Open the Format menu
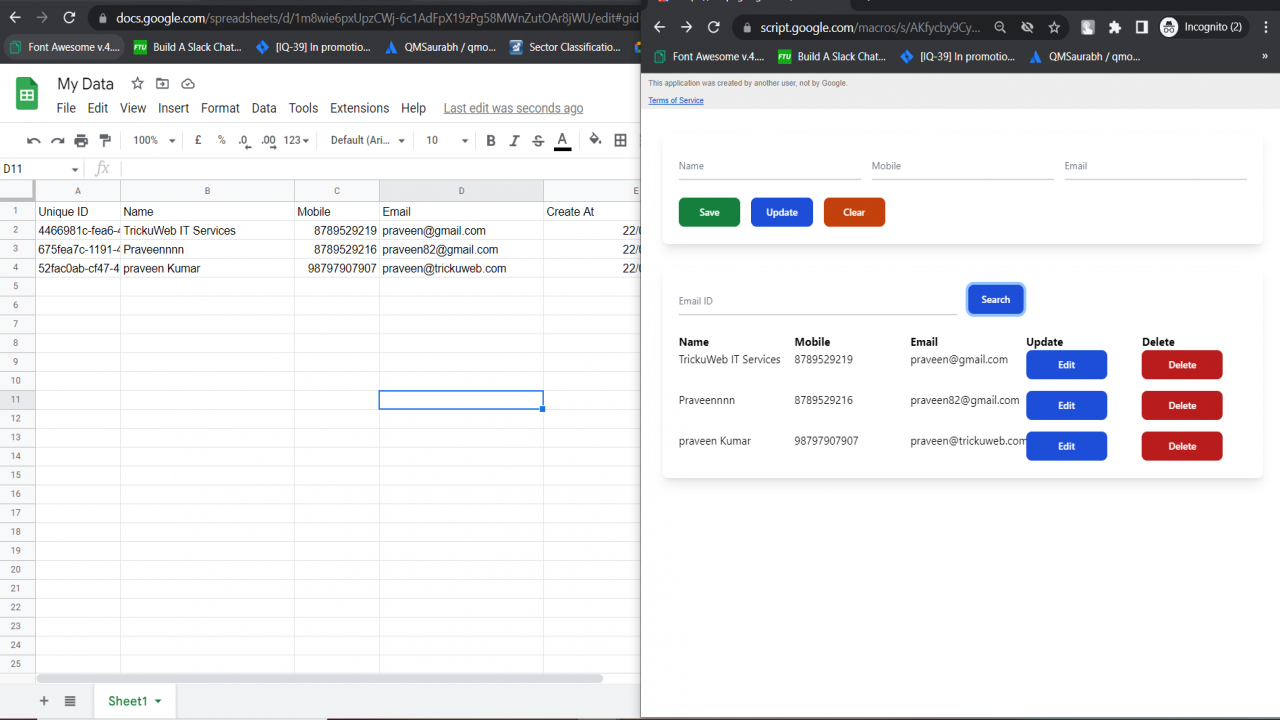1280x720 pixels. (x=220, y=108)
